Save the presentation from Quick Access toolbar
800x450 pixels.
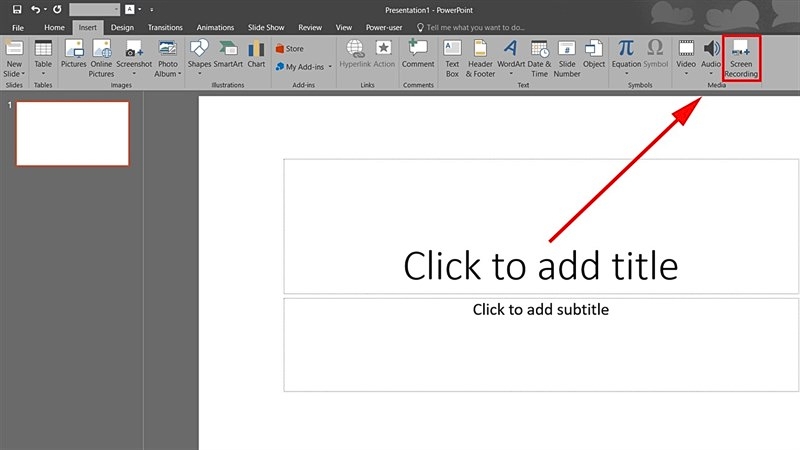click(17, 8)
